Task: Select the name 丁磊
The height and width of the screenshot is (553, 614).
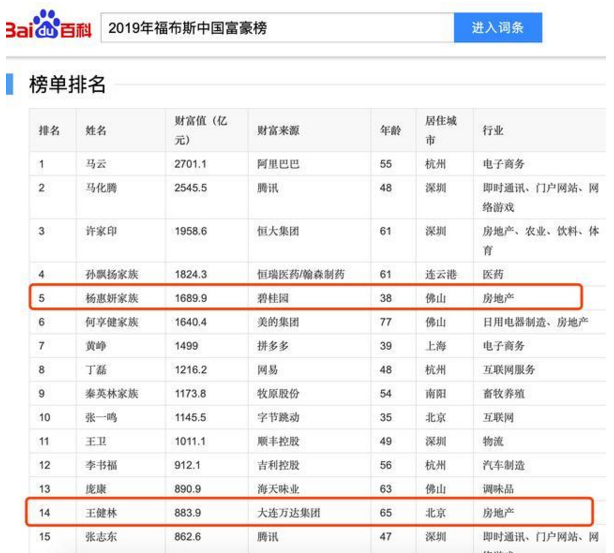Action: pos(96,370)
